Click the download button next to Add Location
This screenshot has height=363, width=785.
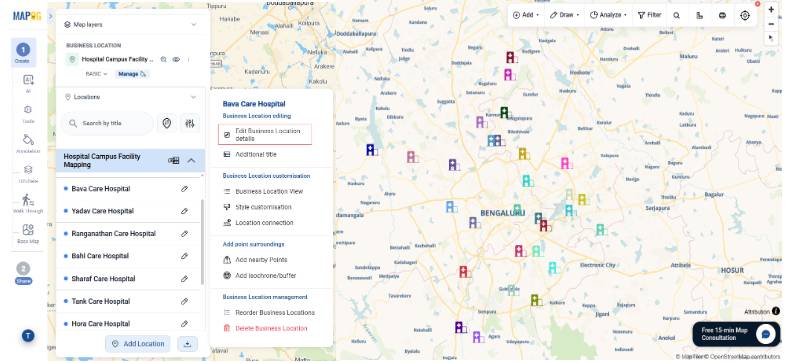187,344
